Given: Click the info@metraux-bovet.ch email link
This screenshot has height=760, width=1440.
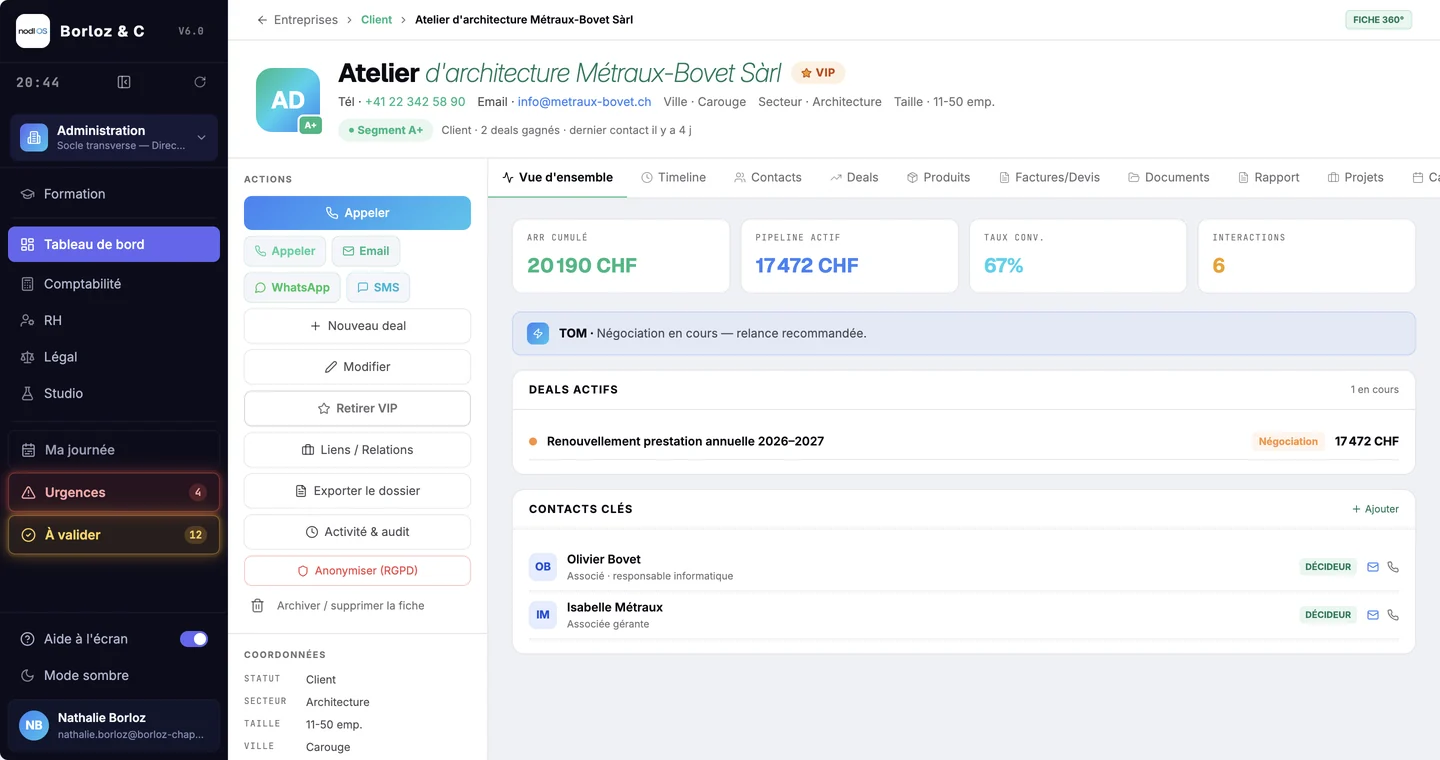Looking at the screenshot, I should (584, 102).
